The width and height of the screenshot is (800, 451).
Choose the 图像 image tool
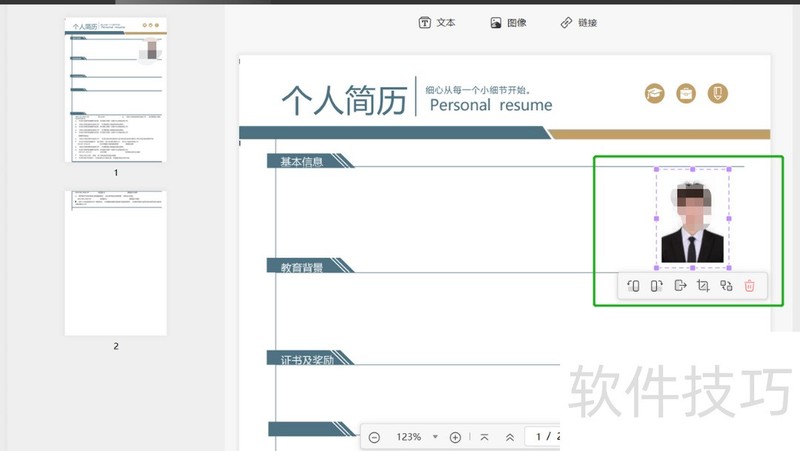(x=508, y=22)
